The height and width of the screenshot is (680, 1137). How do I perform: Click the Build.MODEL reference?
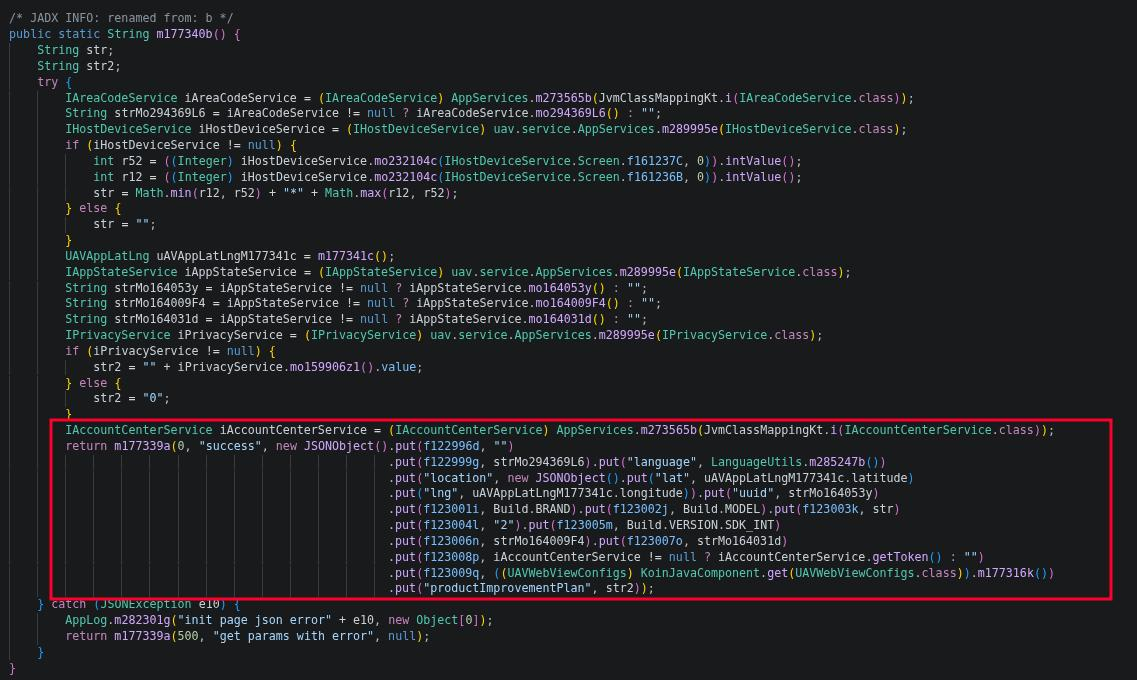[722, 509]
